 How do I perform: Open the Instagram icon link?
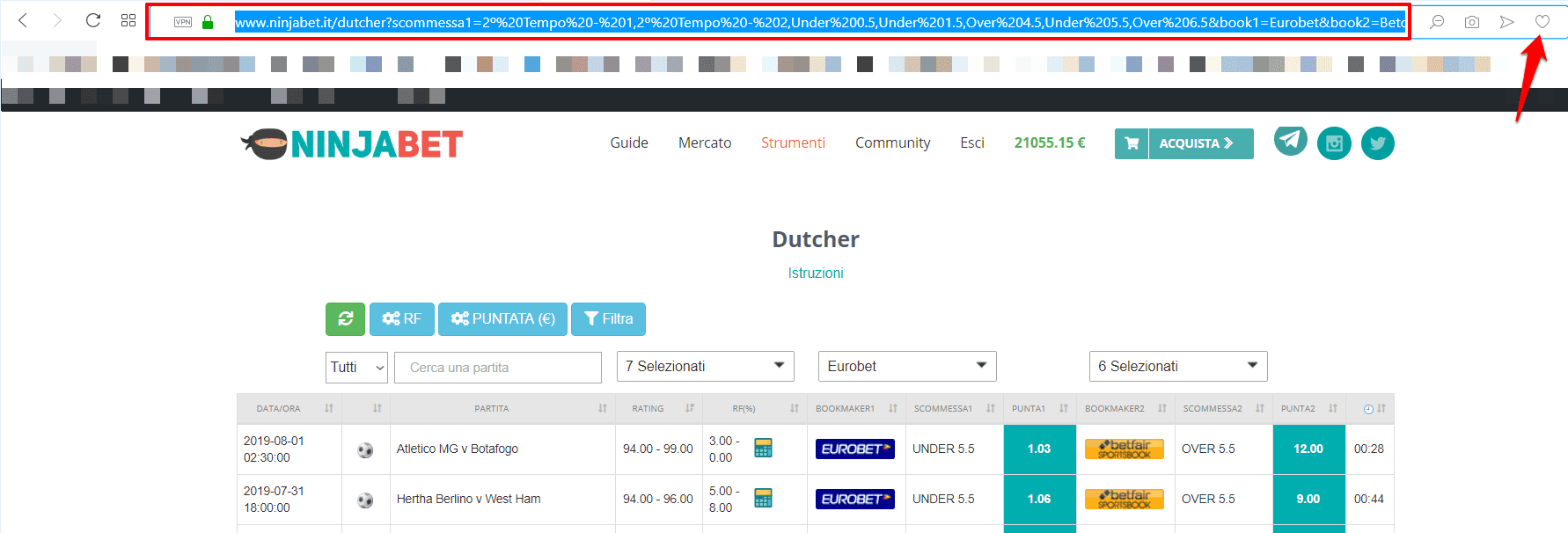tap(1334, 143)
